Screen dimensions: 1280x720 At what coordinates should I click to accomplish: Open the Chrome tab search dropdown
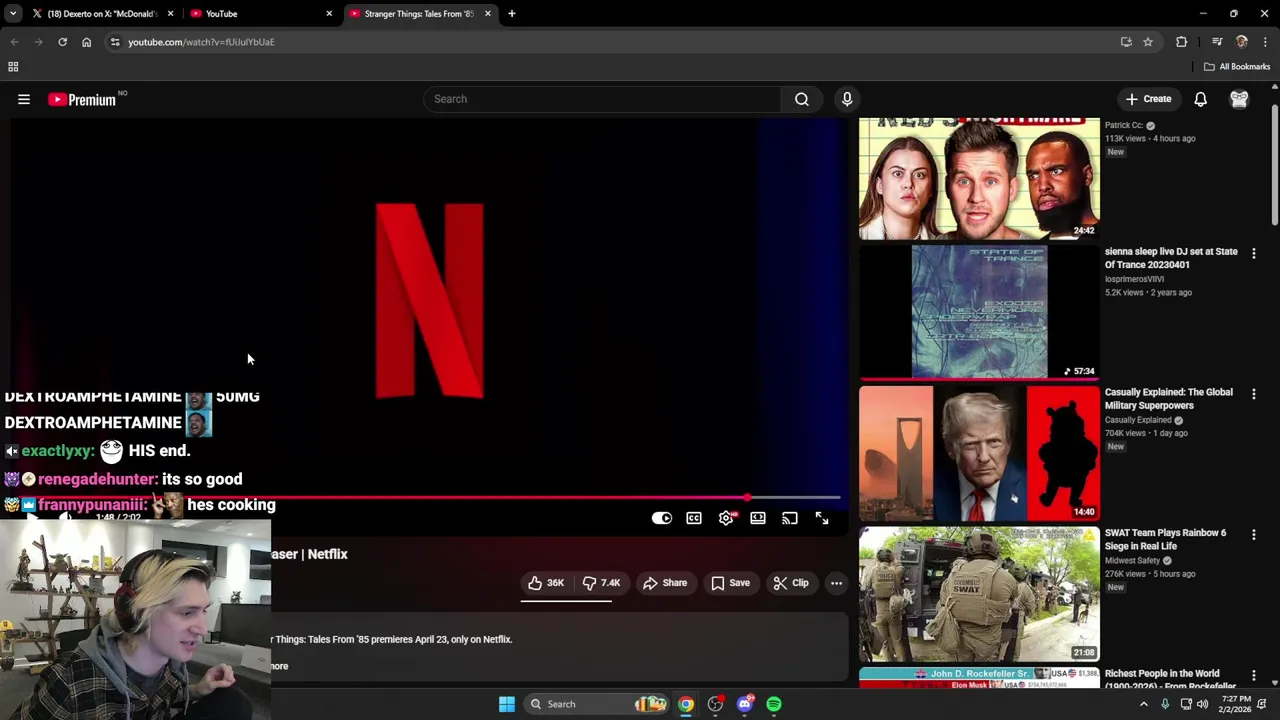tap(13, 14)
